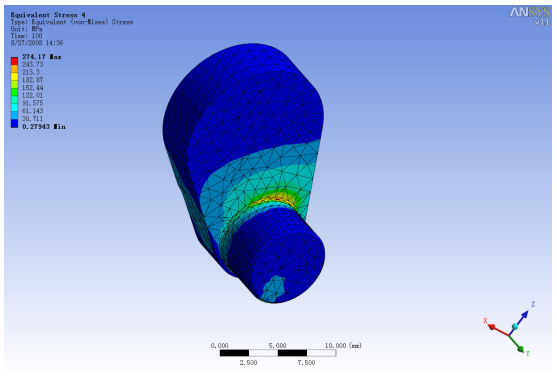This screenshot has height=378, width=557.
Task: Click the cyan 61.143 legend color band
Action: coord(14,108)
